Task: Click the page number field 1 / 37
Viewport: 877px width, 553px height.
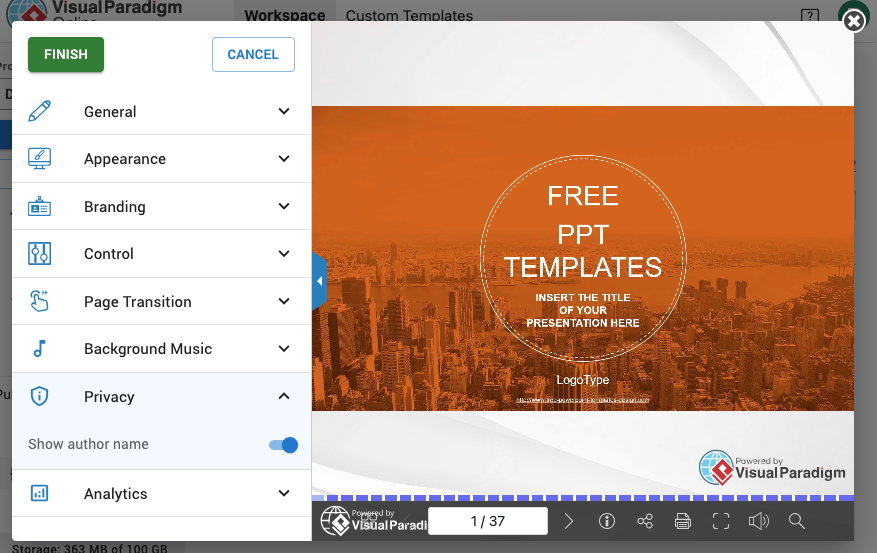Action: click(x=488, y=521)
